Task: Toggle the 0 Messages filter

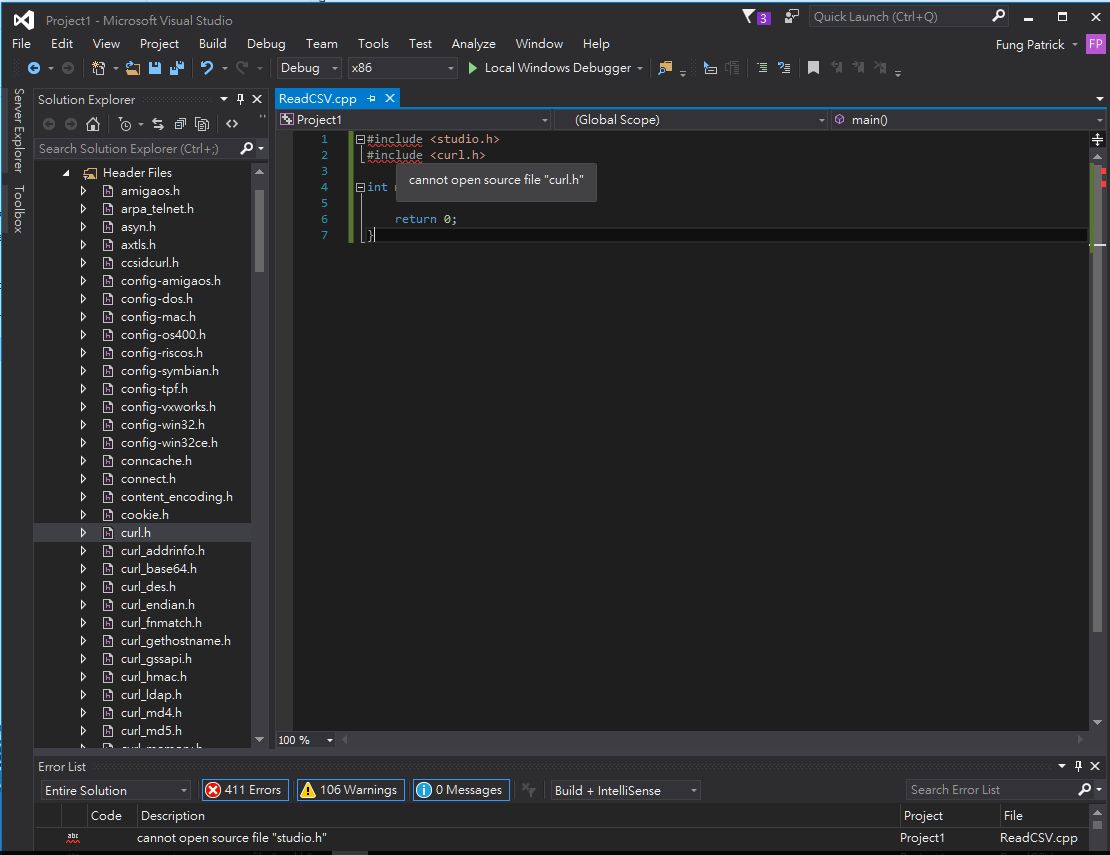Action: 461,790
